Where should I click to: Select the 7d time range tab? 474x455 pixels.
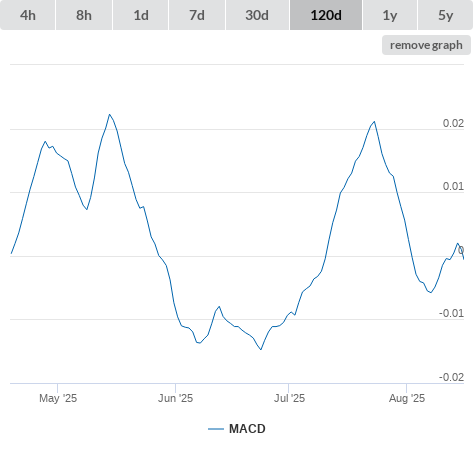tap(197, 15)
